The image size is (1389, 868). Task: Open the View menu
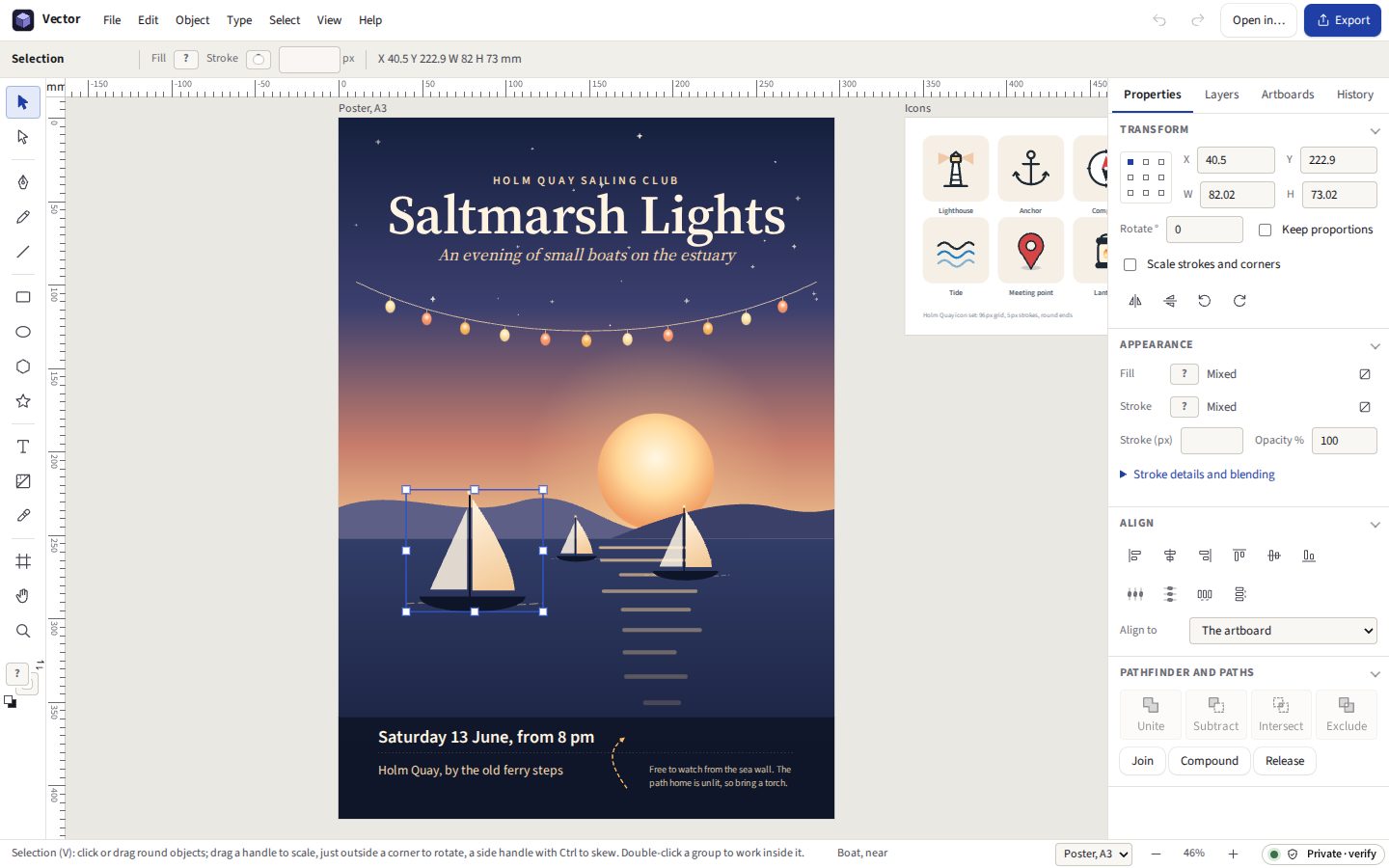[329, 20]
